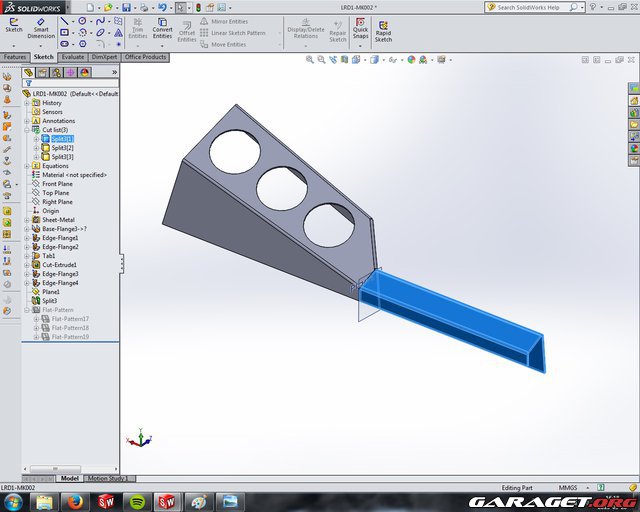This screenshot has width=640, height=512.
Task: Select Front Plane in feature tree
Action: 57,184
